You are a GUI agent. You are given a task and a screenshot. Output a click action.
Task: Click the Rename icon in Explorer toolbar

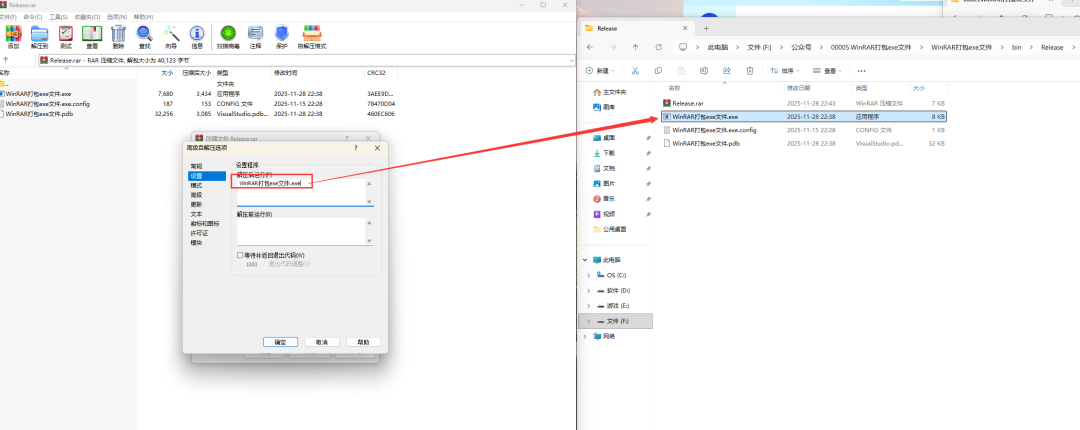point(704,70)
